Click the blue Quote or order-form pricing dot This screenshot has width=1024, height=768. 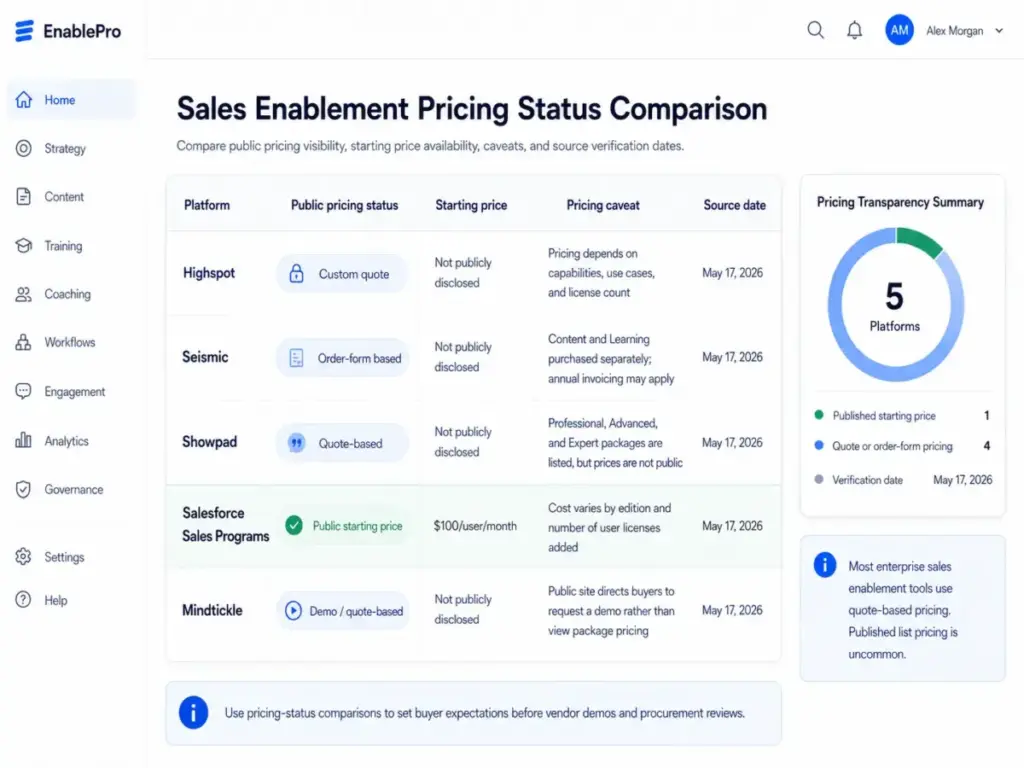pos(819,445)
